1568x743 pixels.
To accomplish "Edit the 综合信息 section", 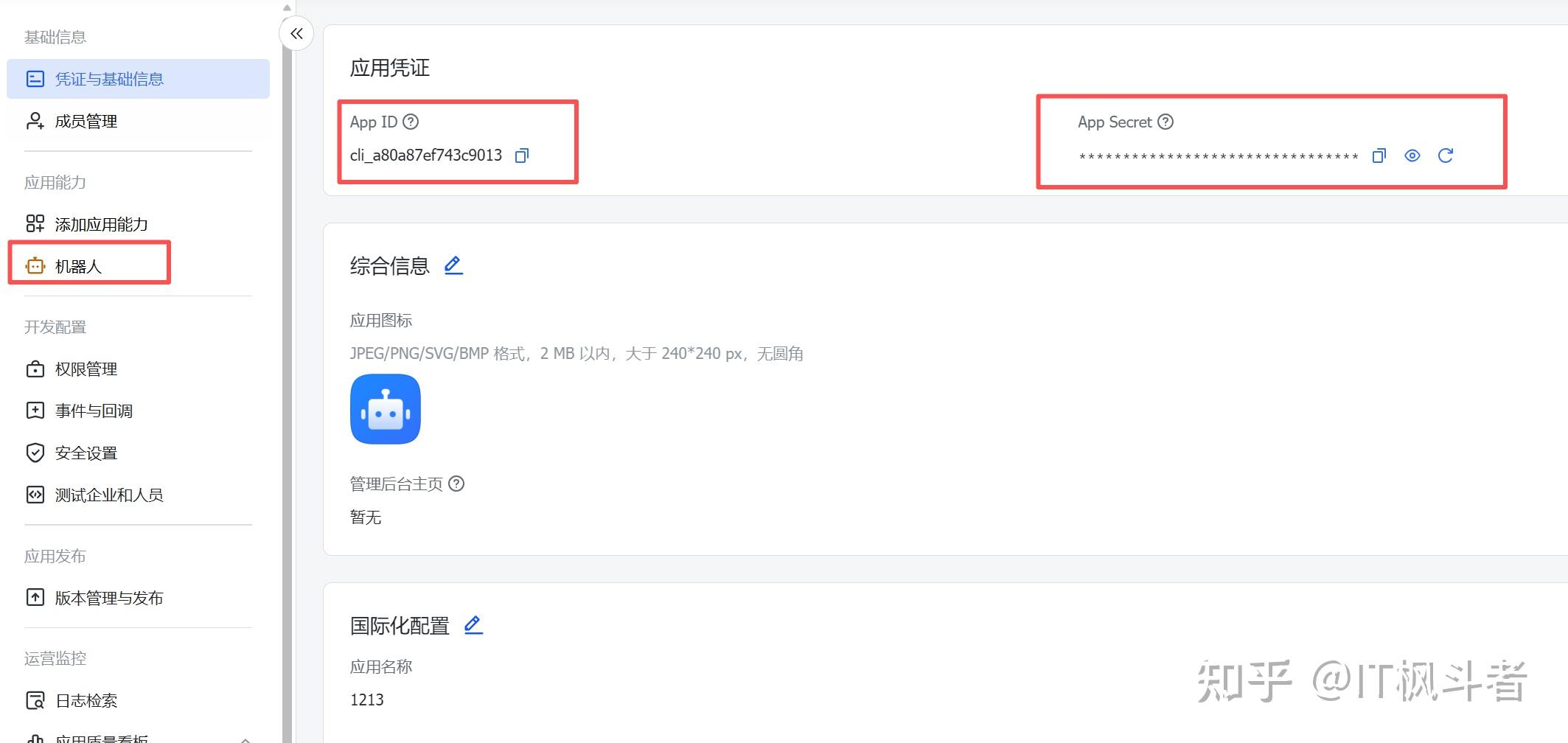I will pyautogui.click(x=453, y=265).
